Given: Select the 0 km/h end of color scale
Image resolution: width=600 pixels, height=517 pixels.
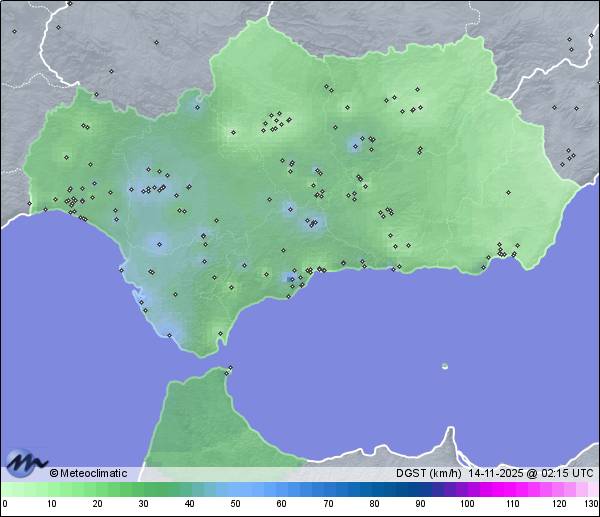Looking at the screenshot, I should point(5,489).
